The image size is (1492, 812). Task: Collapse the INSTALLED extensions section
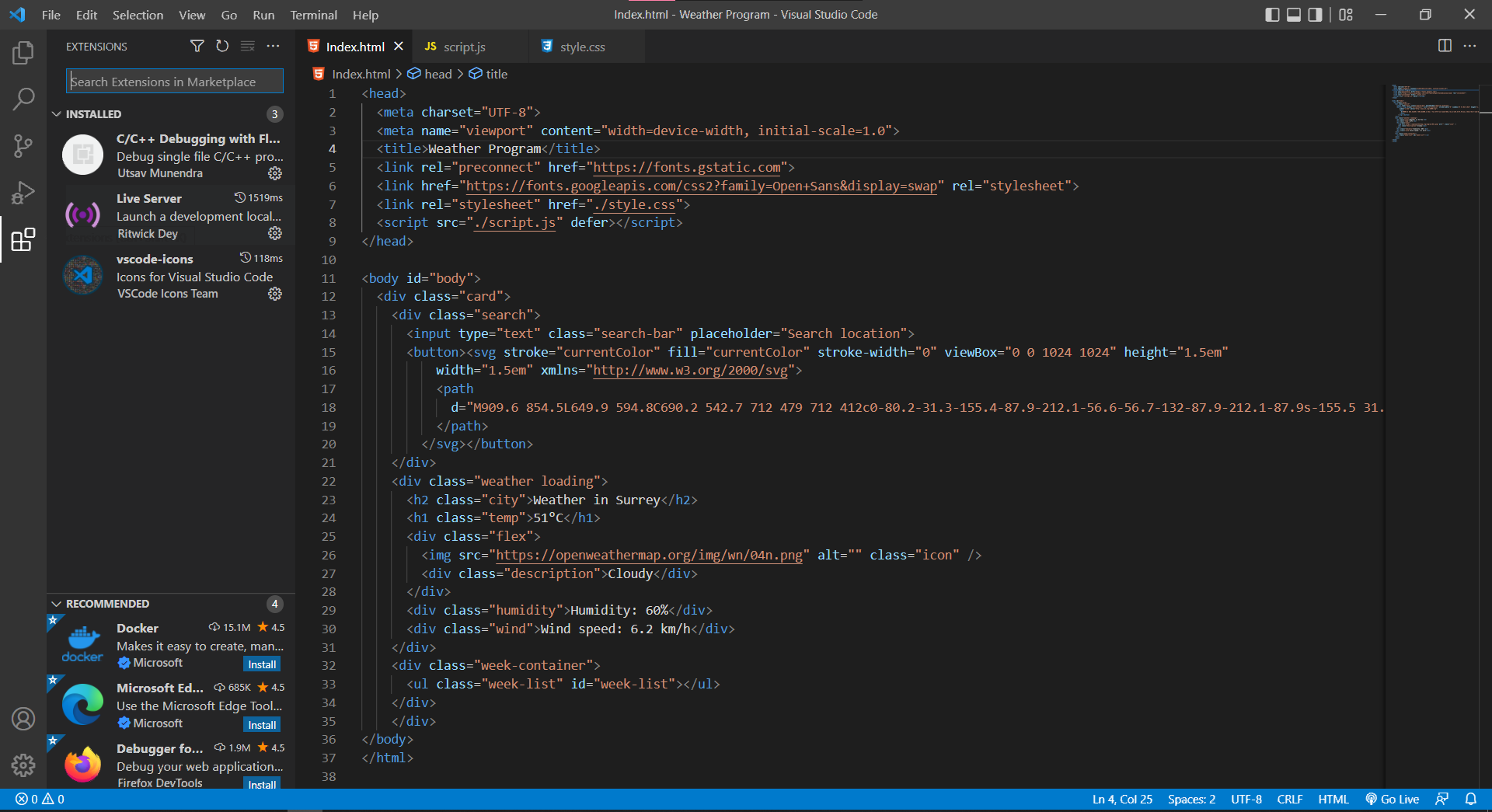click(x=57, y=113)
